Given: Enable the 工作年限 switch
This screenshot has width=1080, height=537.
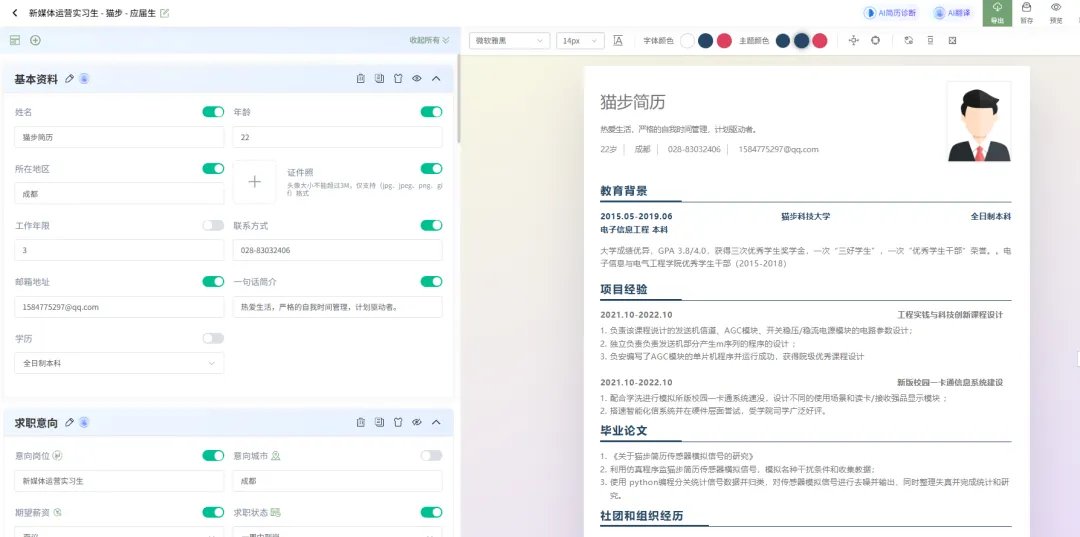Looking at the screenshot, I should coord(213,225).
